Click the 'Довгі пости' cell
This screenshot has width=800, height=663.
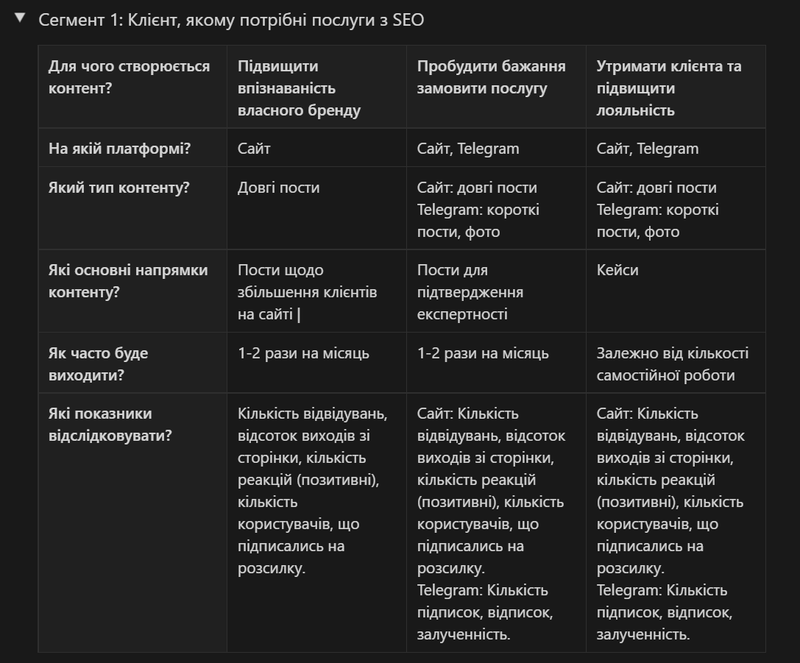[x=317, y=208]
